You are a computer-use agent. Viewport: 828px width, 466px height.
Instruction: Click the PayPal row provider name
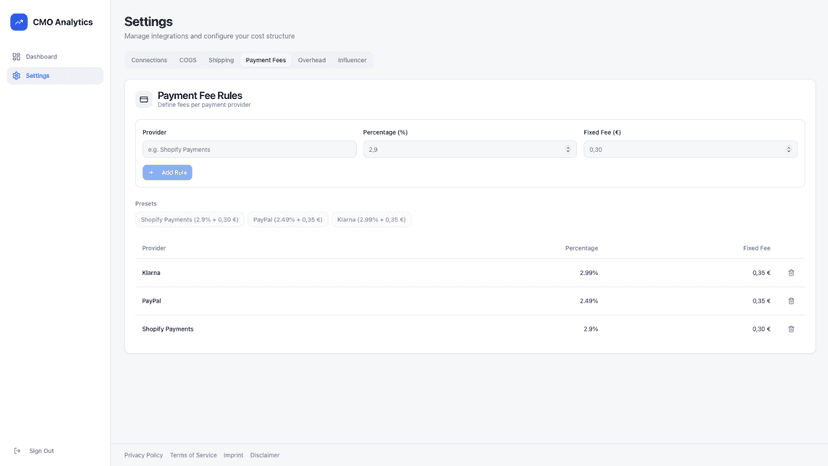(x=152, y=301)
